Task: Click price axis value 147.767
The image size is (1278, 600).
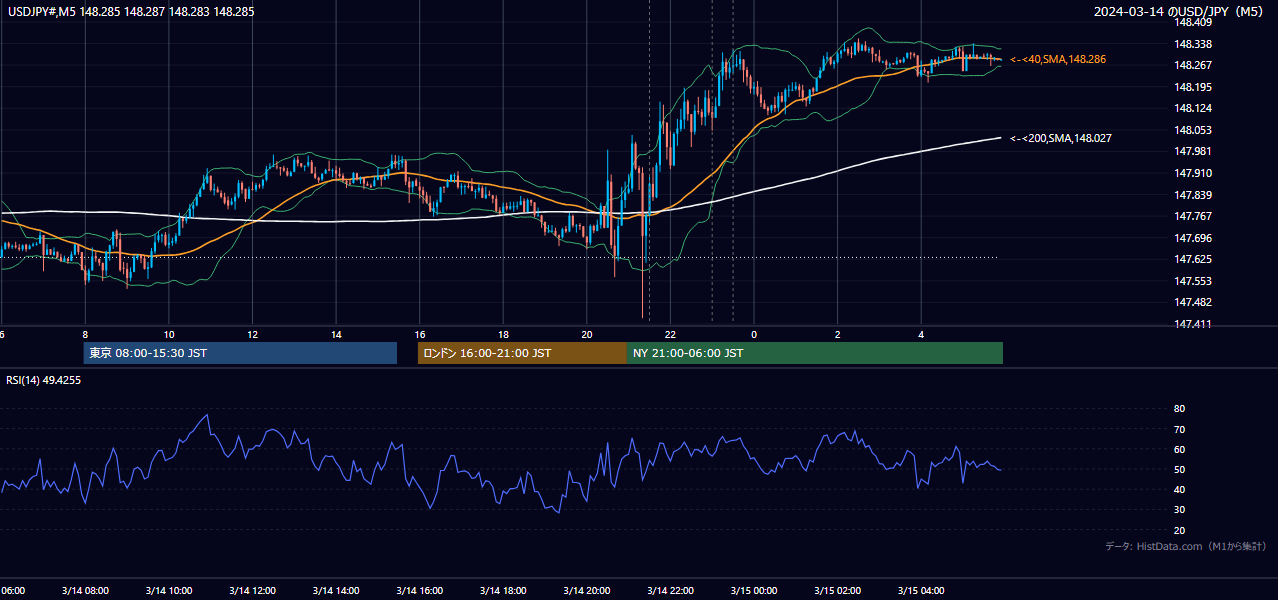Action: [1192, 216]
